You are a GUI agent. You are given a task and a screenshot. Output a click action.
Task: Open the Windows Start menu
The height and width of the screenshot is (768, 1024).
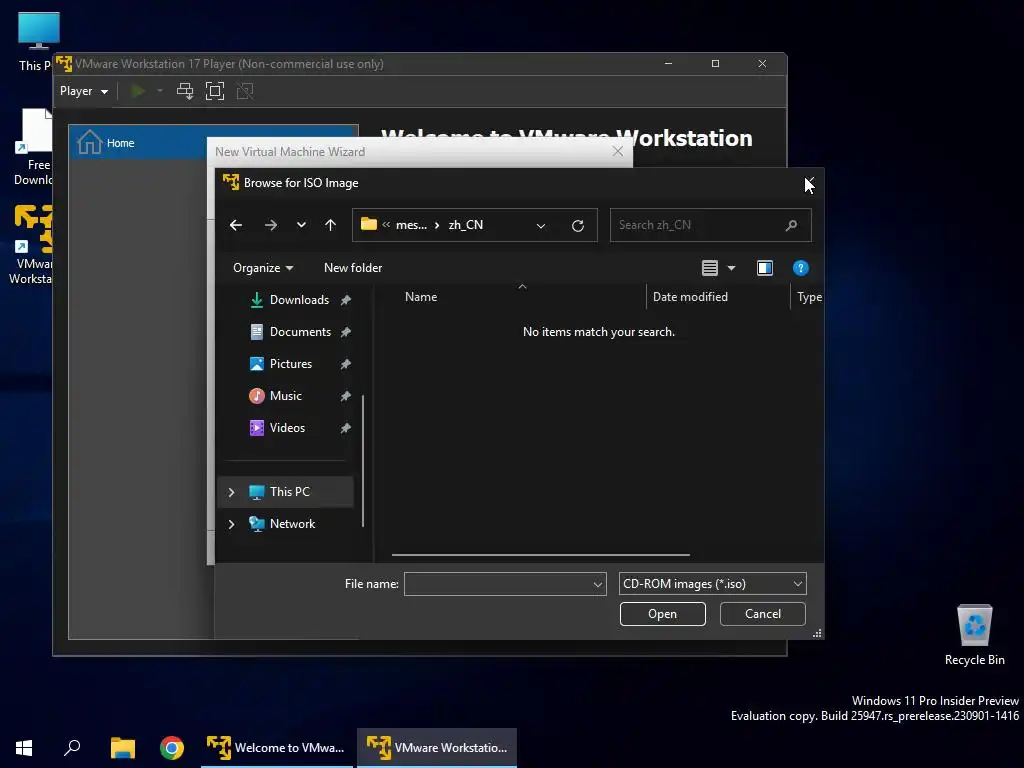(x=24, y=748)
